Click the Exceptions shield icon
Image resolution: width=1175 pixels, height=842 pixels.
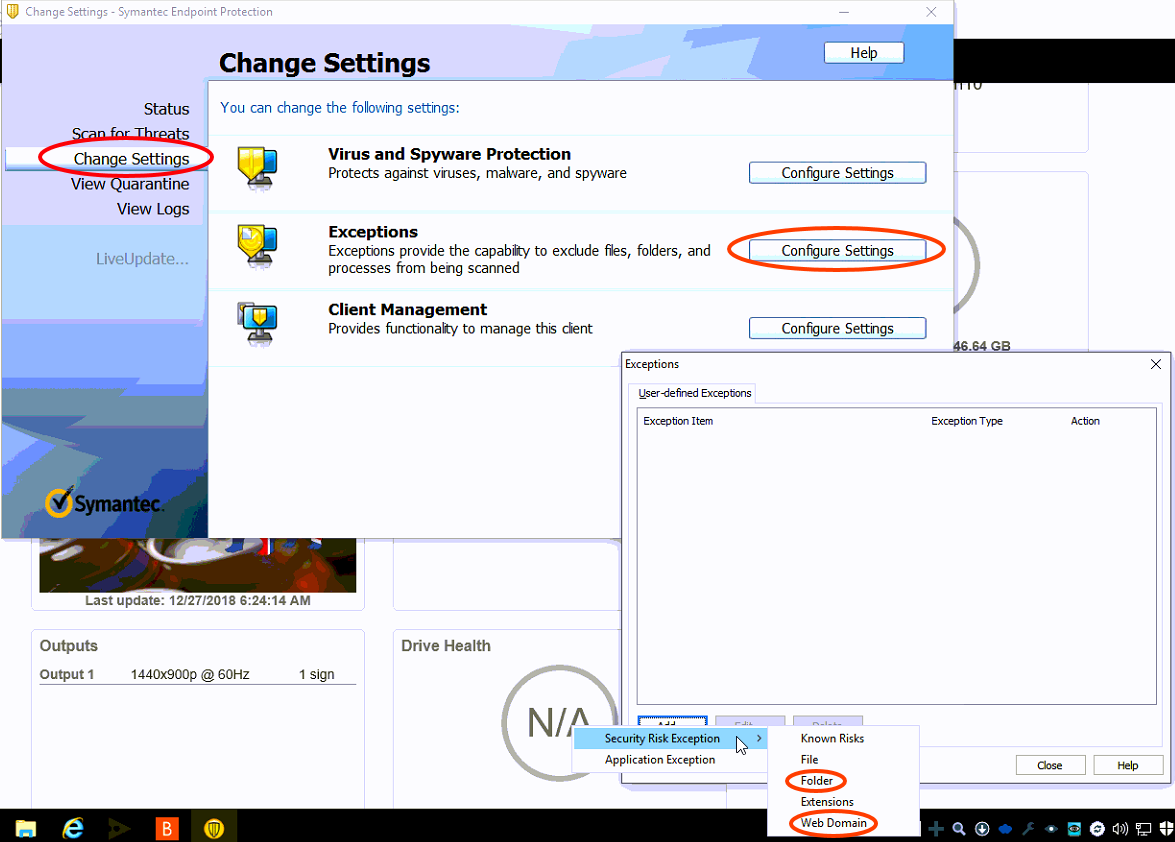(257, 246)
